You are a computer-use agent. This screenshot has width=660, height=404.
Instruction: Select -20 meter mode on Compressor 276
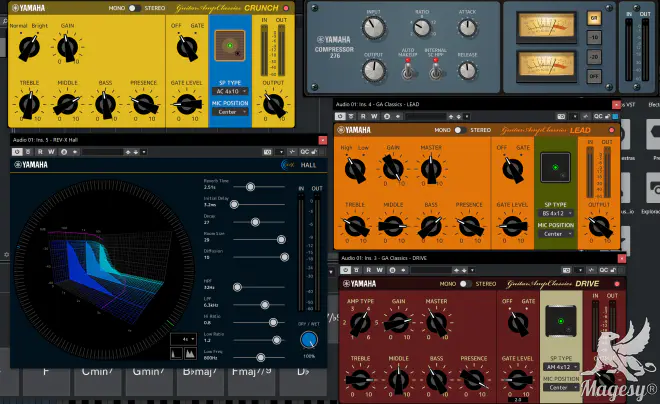(x=594, y=57)
